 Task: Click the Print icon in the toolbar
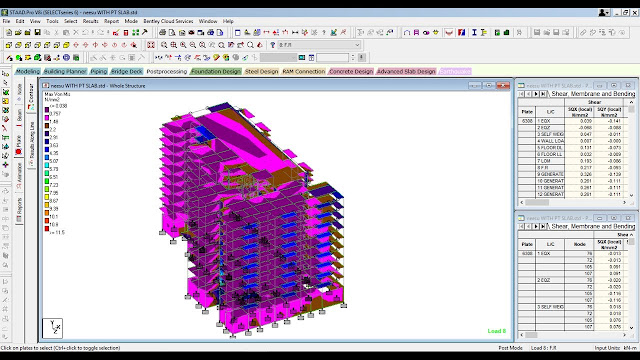coord(162,32)
